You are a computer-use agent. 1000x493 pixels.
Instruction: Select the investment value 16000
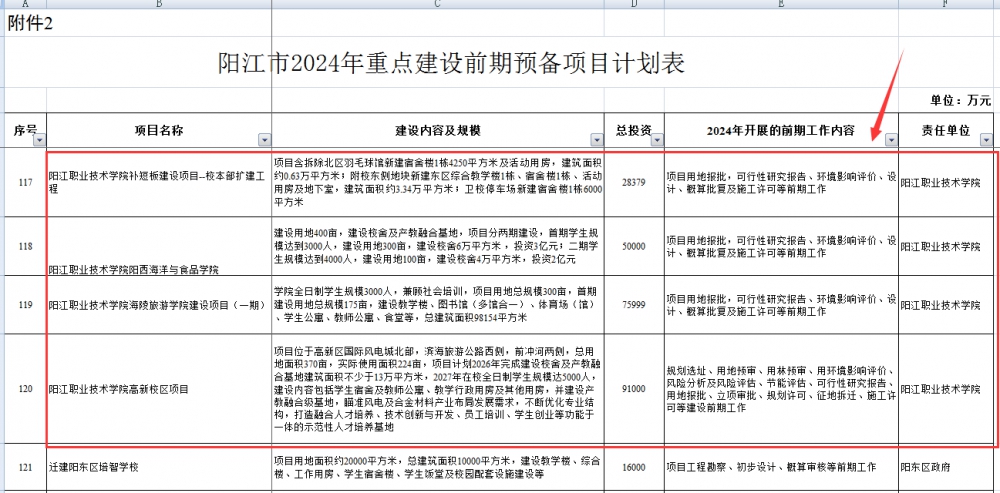(635, 467)
